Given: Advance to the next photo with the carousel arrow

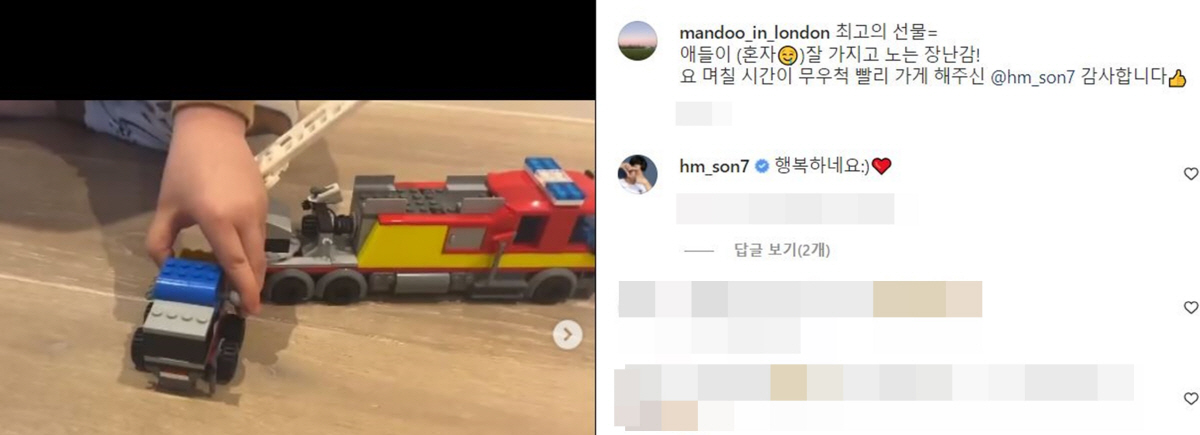Looking at the screenshot, I should pos(568,335).
